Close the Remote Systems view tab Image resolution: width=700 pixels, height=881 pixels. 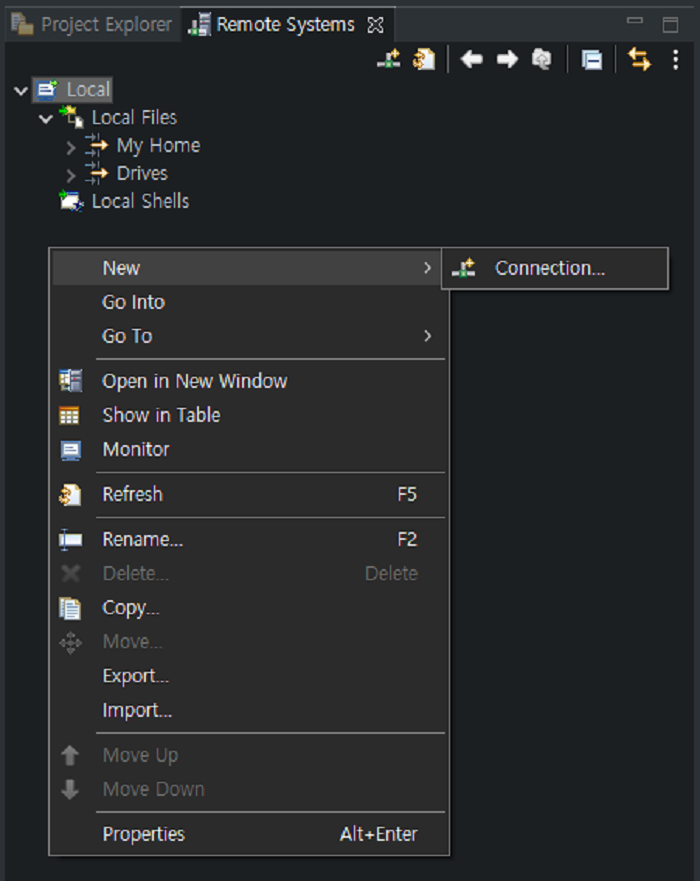(x=376, y=25)
